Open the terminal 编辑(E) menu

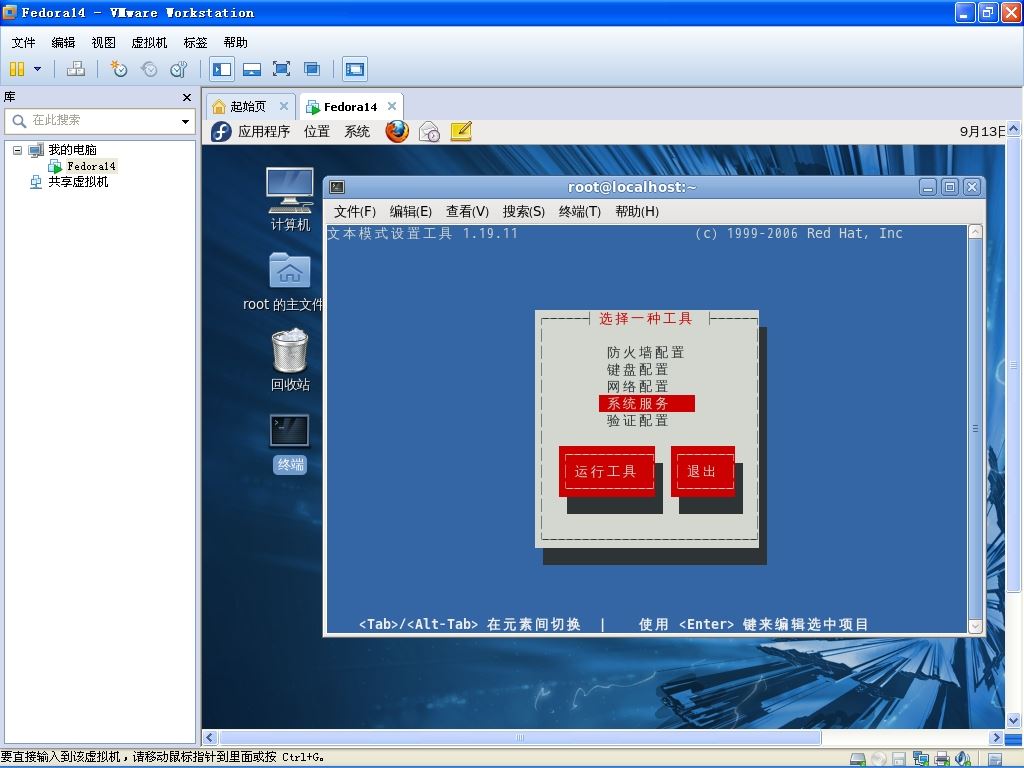point(411,212)
